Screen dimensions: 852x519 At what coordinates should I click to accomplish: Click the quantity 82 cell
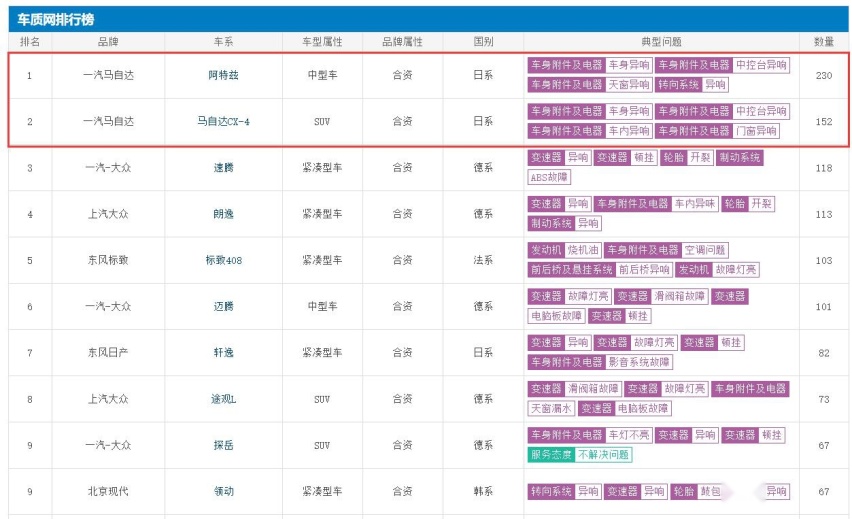pyautogui.click(x=824, y=353)
